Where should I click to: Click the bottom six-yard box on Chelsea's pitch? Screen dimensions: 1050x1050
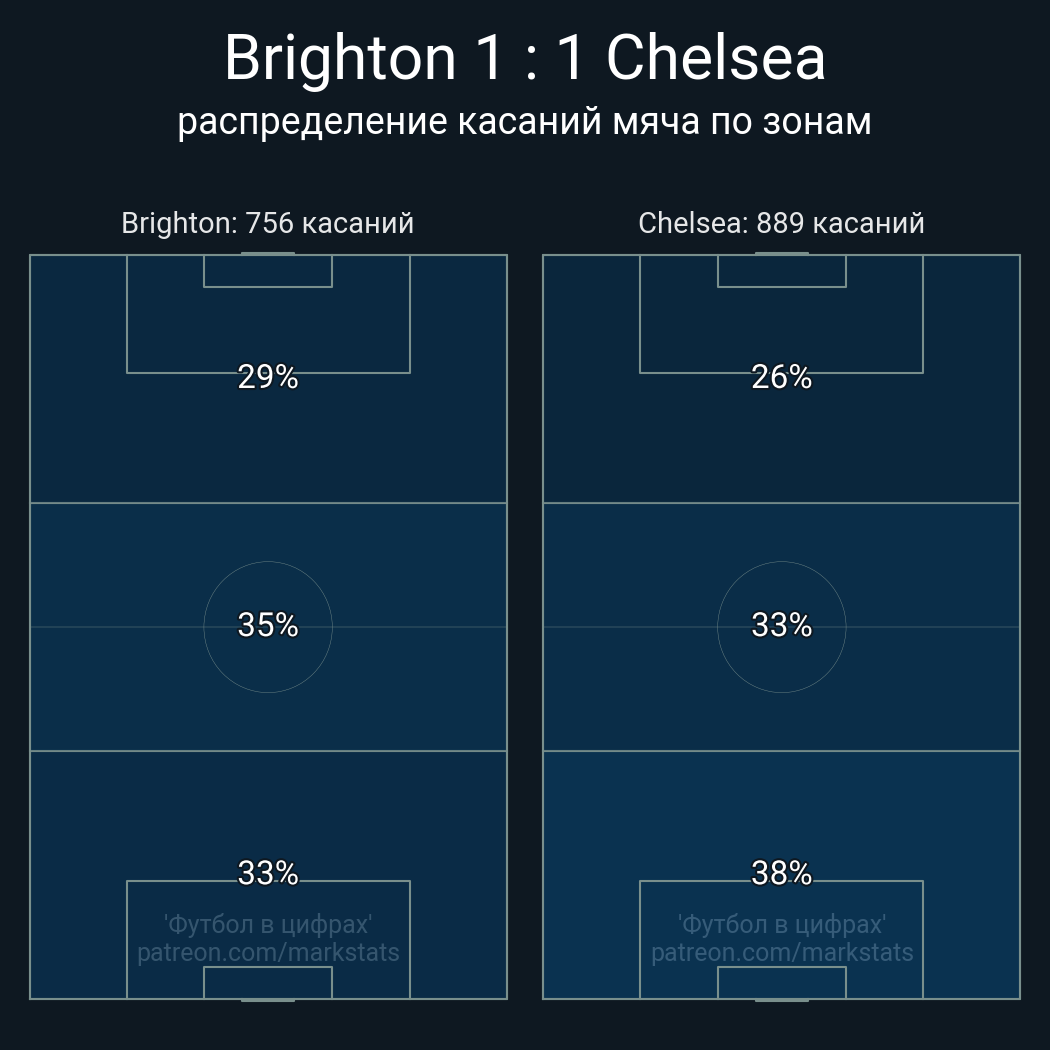(x=782, y=983)
